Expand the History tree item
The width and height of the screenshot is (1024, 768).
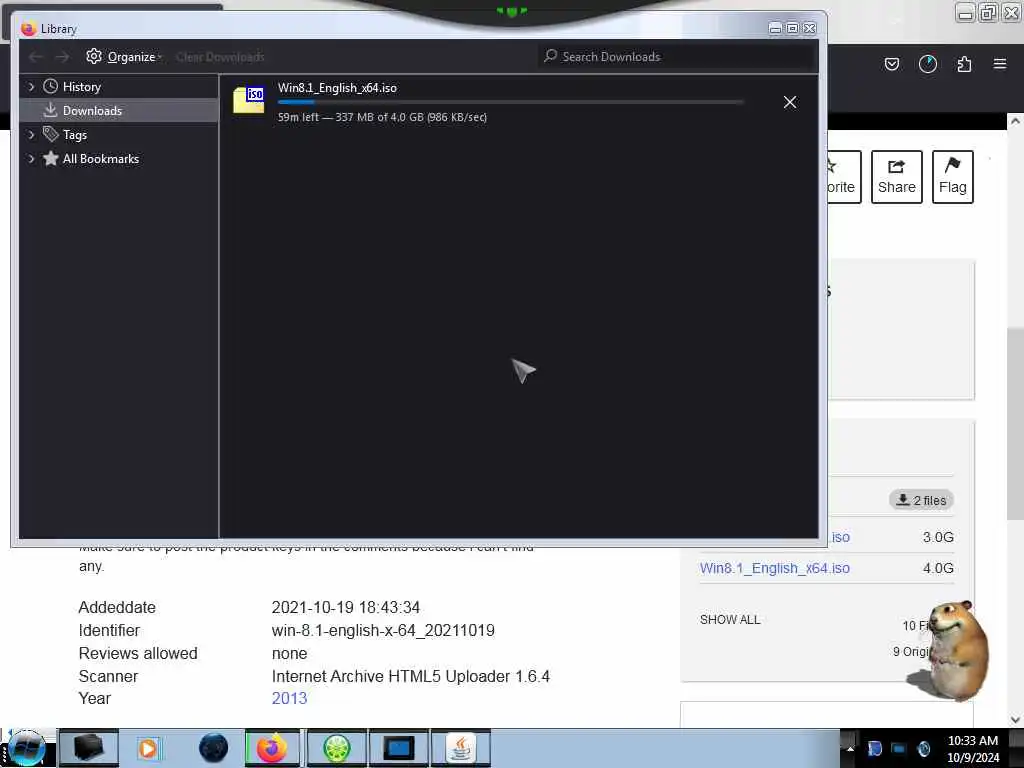coord(31,86)
